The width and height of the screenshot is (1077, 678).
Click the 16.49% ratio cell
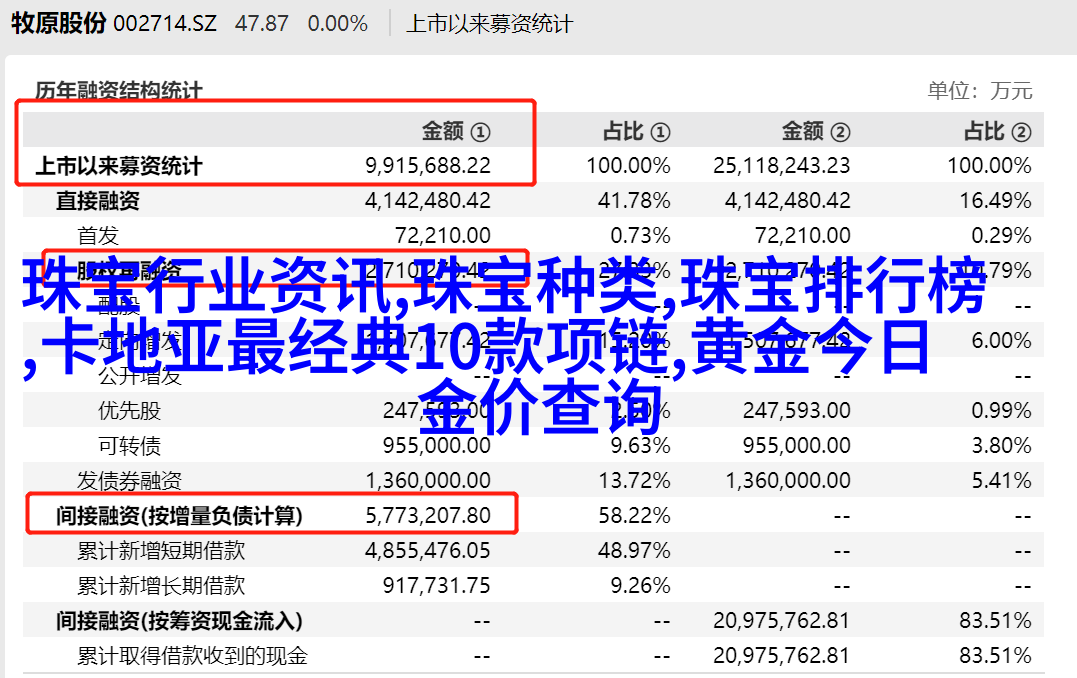(996, 201)
